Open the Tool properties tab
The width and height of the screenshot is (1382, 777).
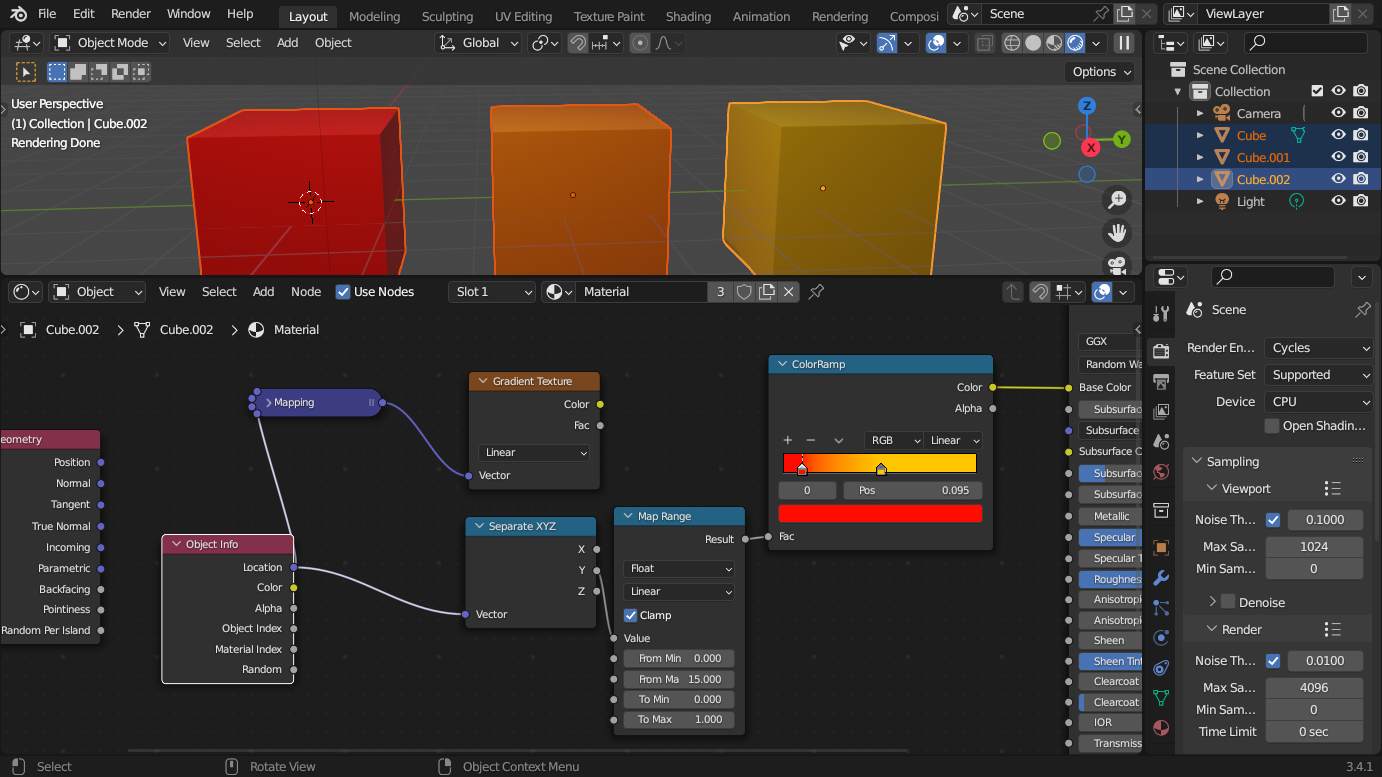point(1160,314)
